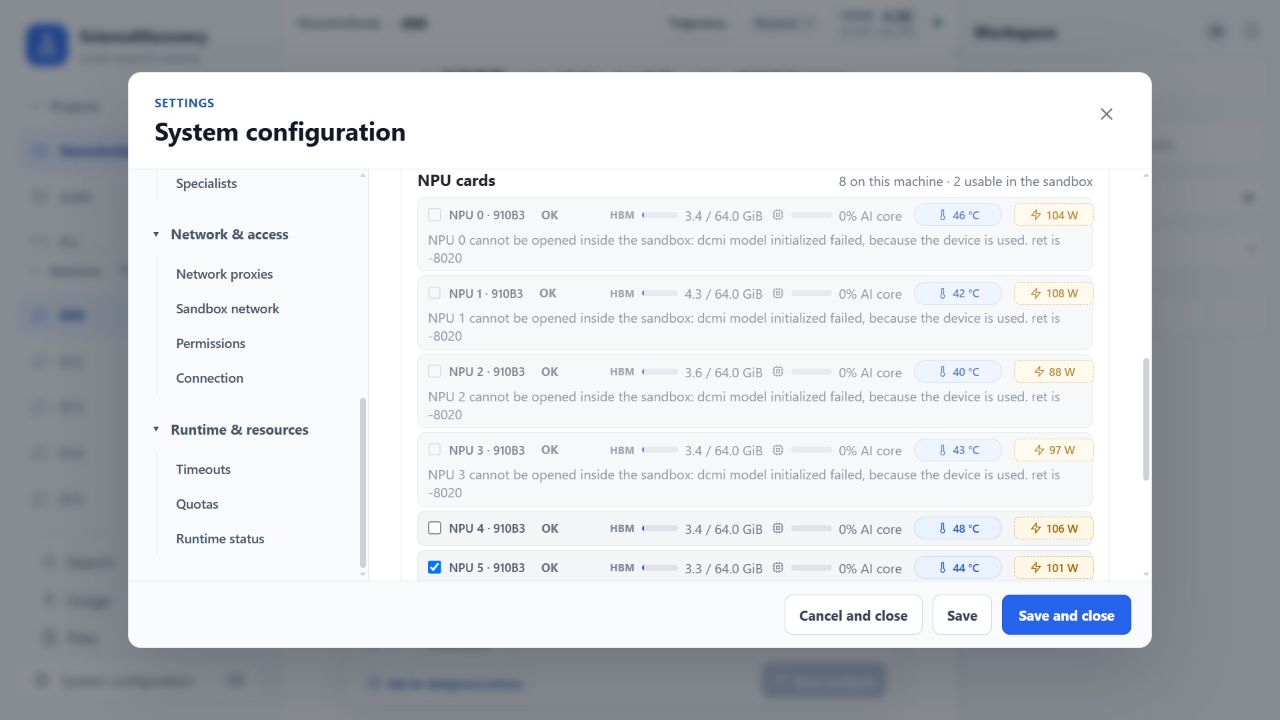Close the System configuration dialog
Image resolution: width=1280 pixels, height=720 pixels.
pyautogui.click(x=1106, y=114)
